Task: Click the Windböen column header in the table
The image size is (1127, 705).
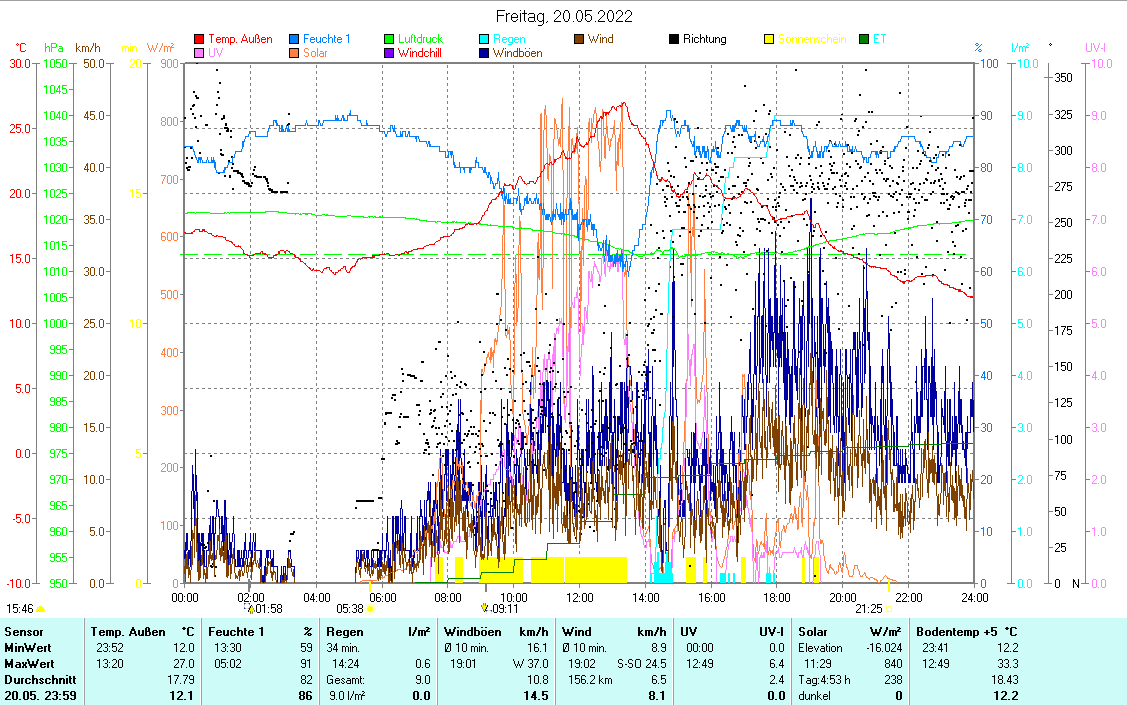Action: 468,632
